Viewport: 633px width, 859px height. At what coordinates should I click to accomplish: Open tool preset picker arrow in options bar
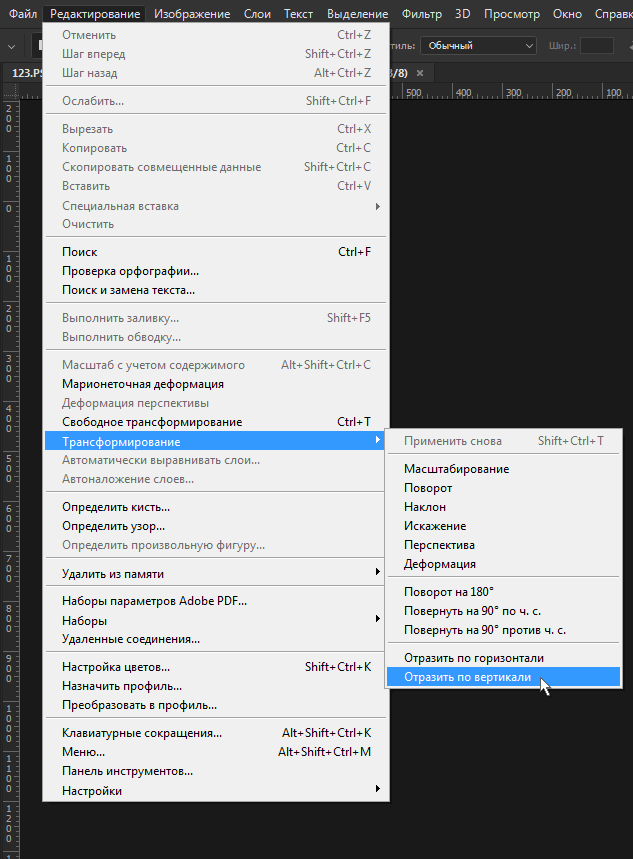[12, 47]
